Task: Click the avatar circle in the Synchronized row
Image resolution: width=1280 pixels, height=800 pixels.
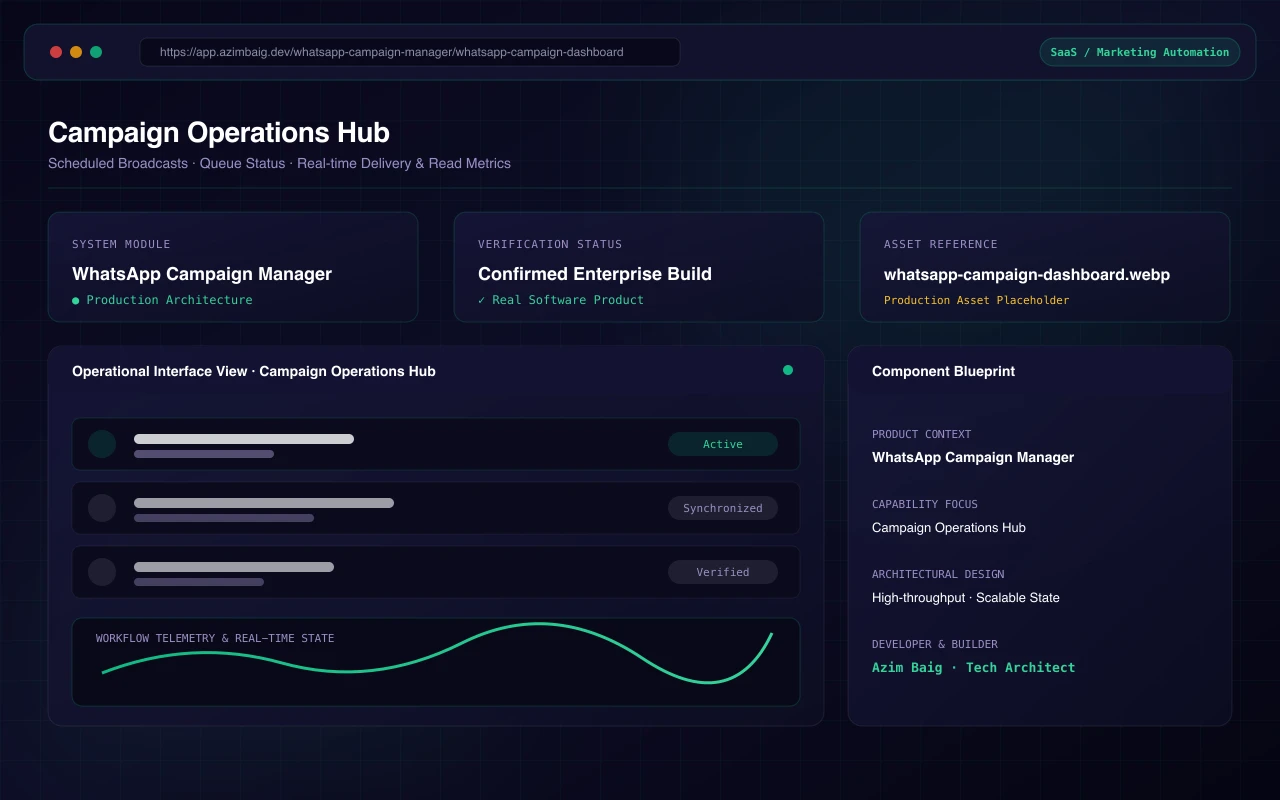Action: point(102,508)
